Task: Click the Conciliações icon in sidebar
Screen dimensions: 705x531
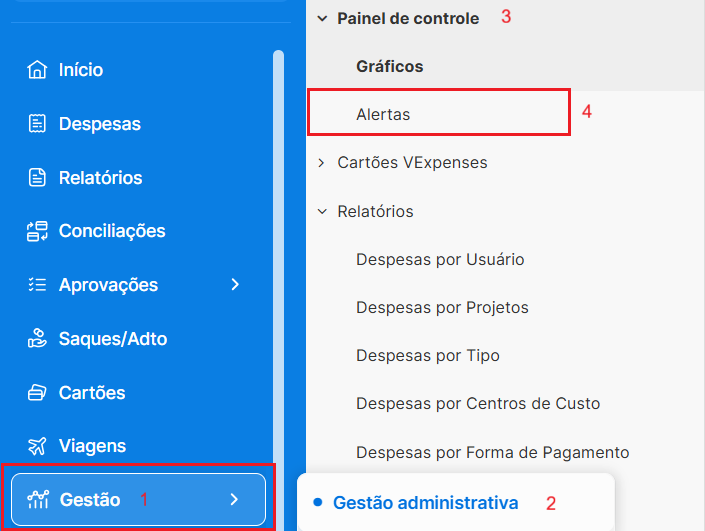Action: pyautogui.click(x=38, y=231)
